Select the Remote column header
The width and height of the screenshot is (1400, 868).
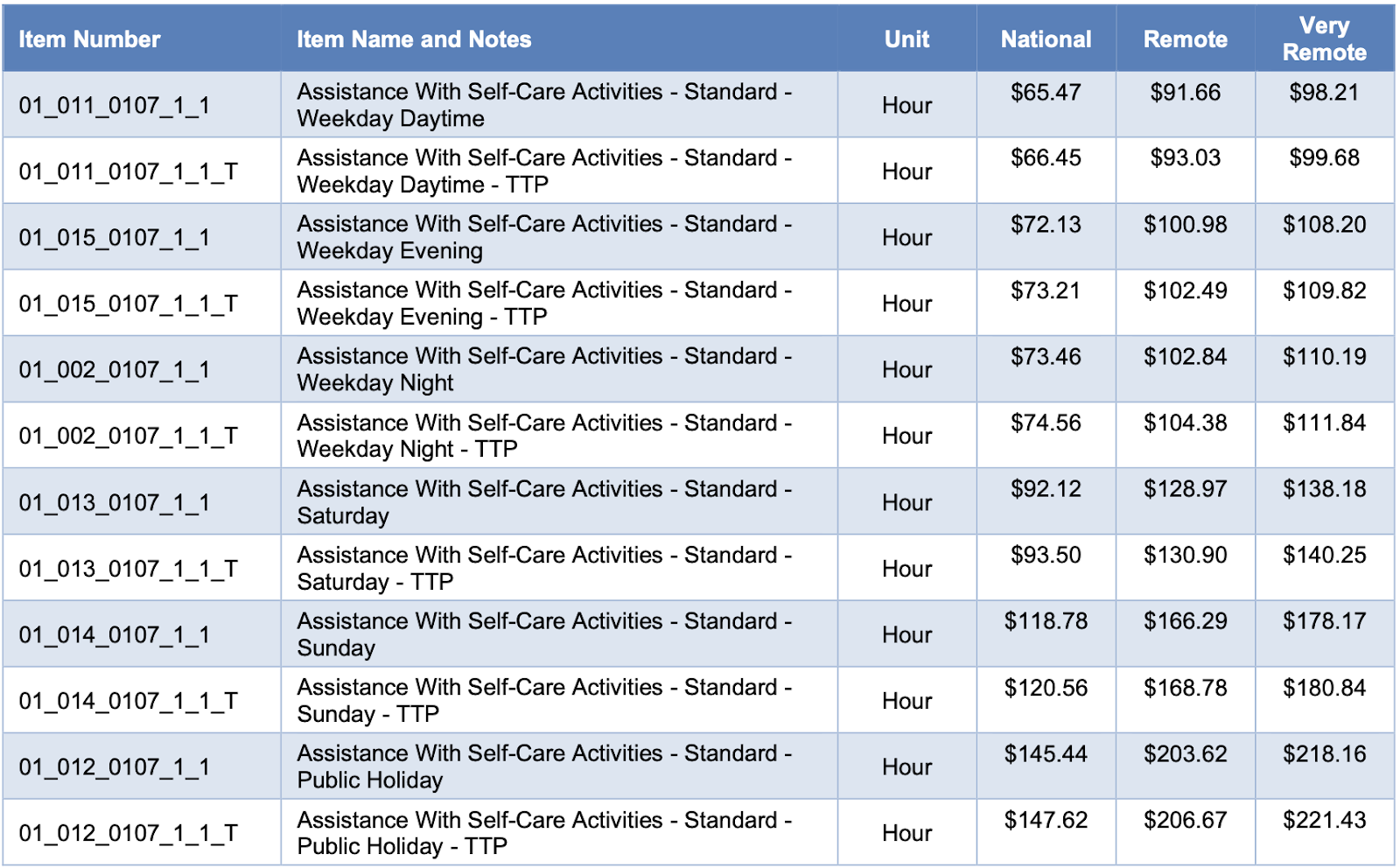(x=1185, y=39)
